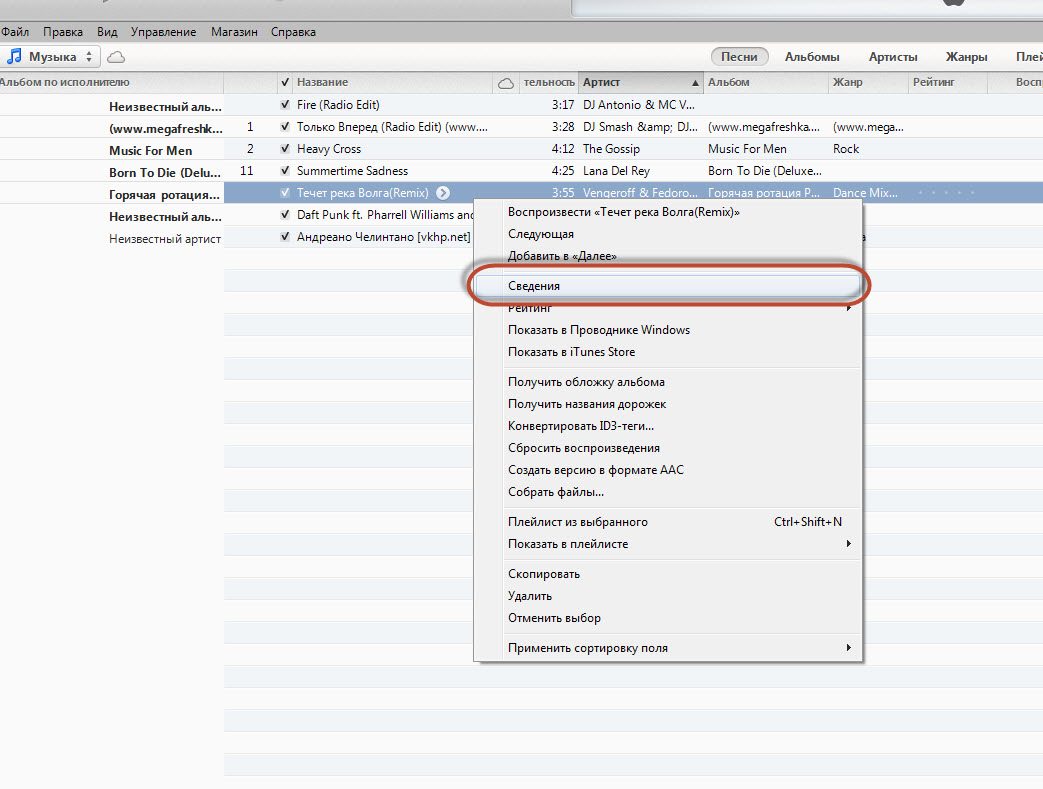Select Воспроизвести «Течет река Волга(Remix)» menu entry
This screenshot has height=789, width=1043.
[668, 212]
